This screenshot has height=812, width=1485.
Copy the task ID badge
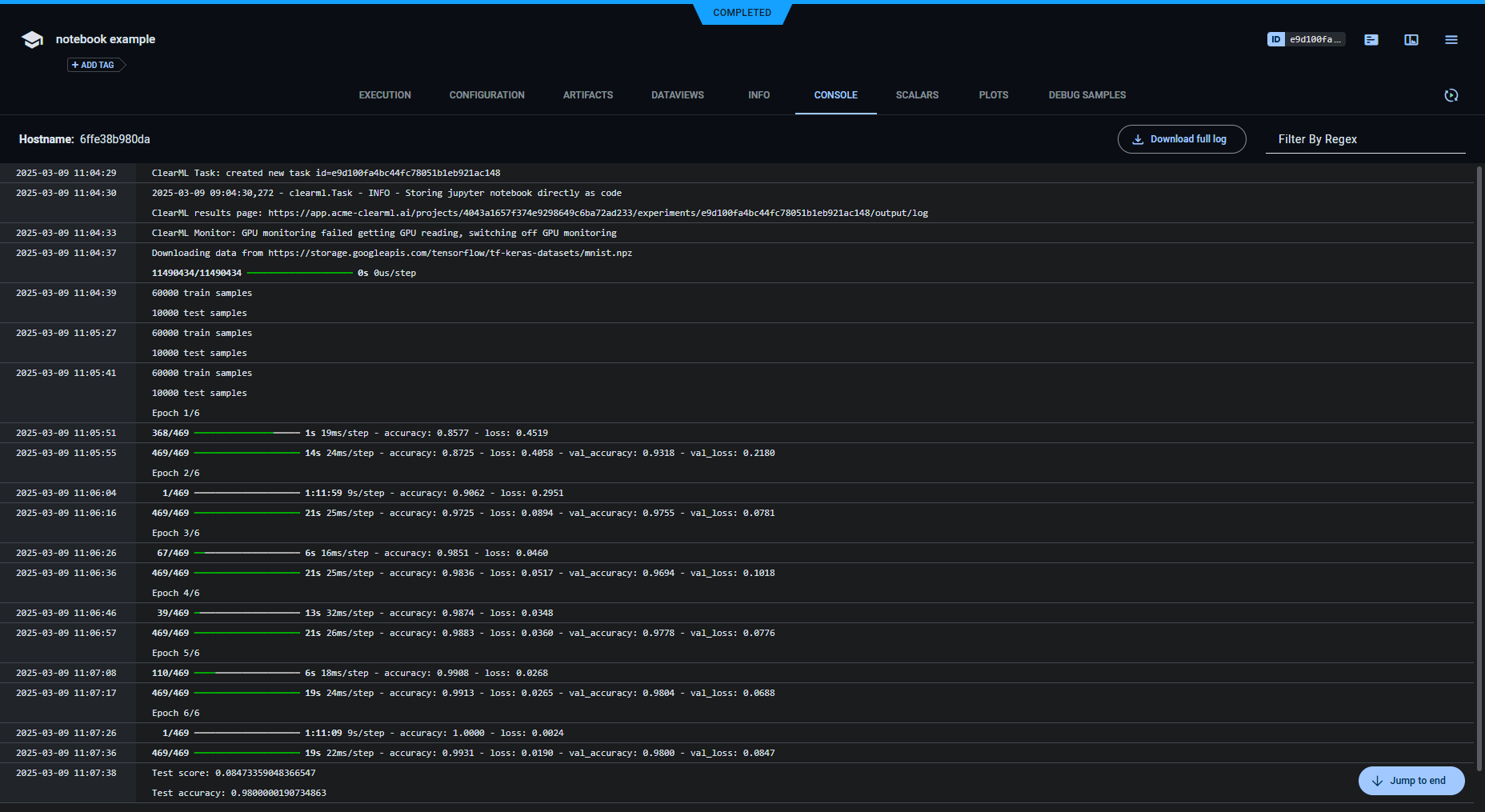(x=1306, y=39)
